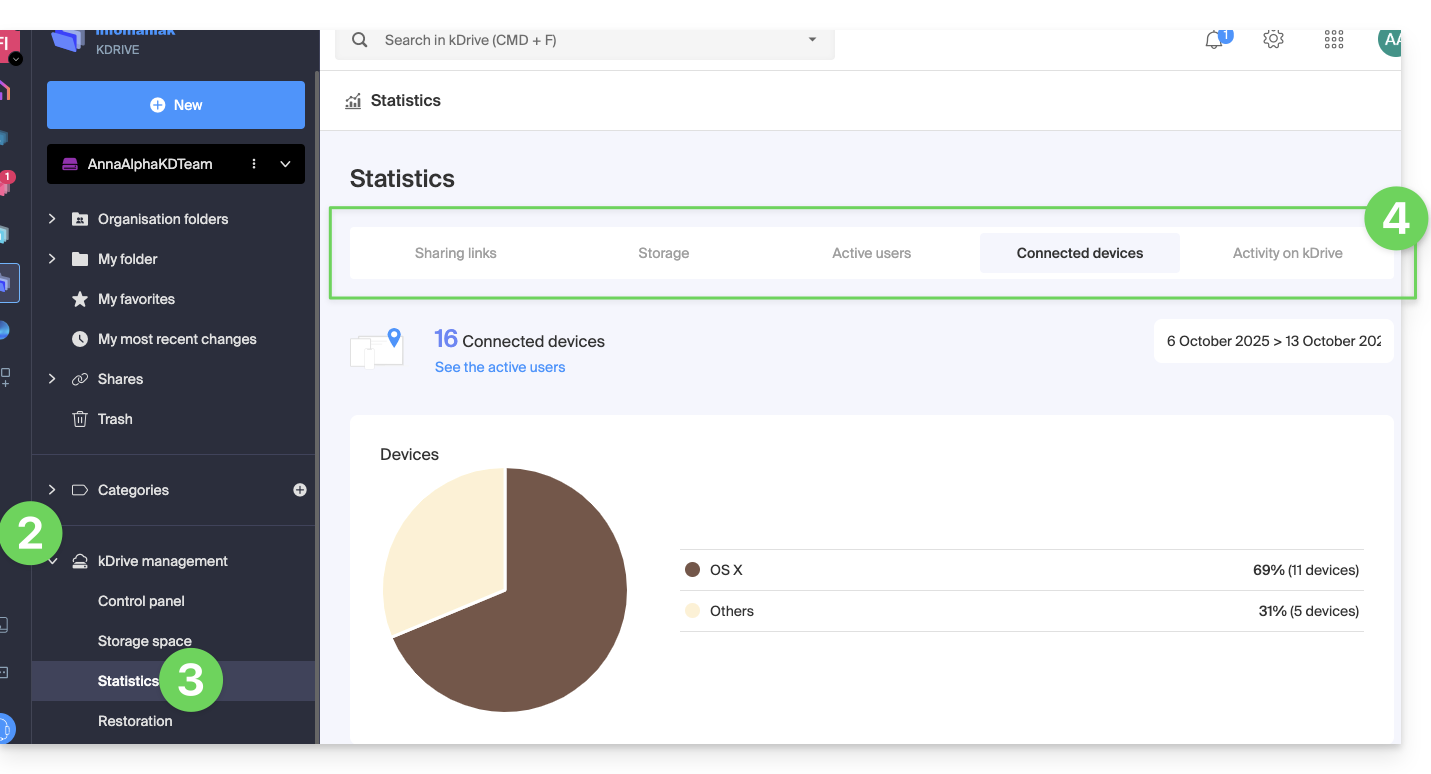Click the Trash bin icon in sidebar

click(80, 419)
